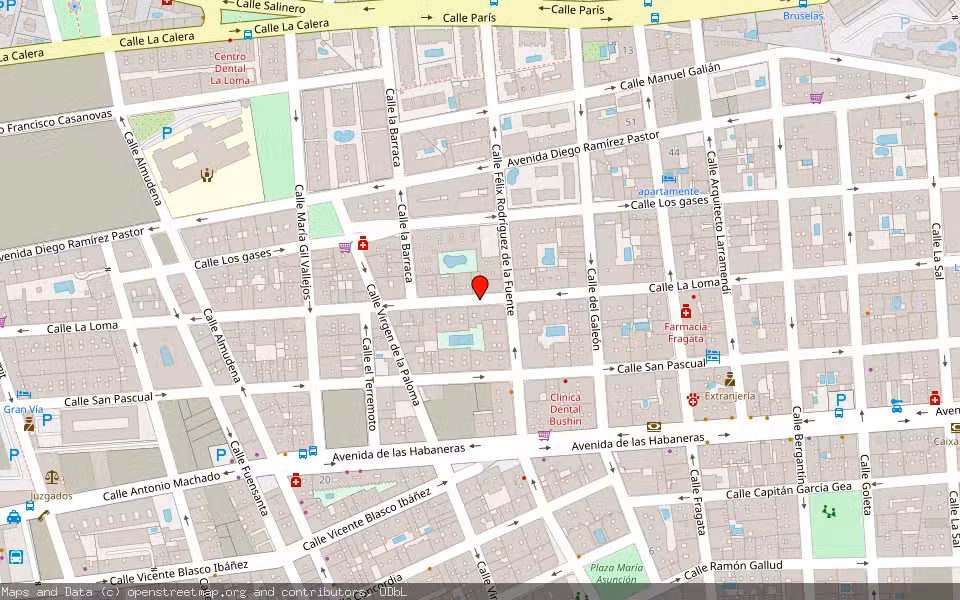Click the red location marker pin

[480, 287]
